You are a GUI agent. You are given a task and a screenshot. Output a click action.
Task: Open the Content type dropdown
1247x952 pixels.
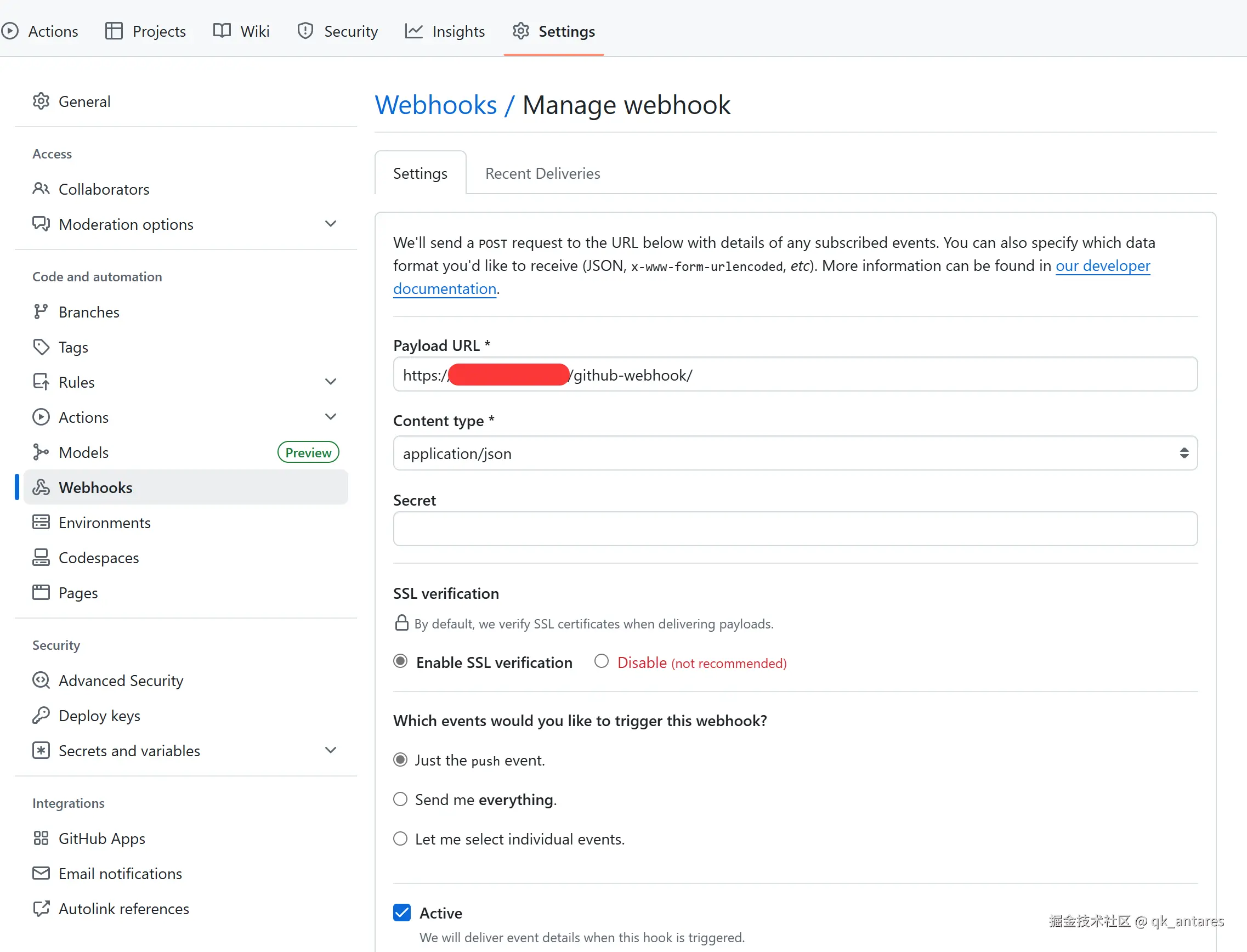795,453
